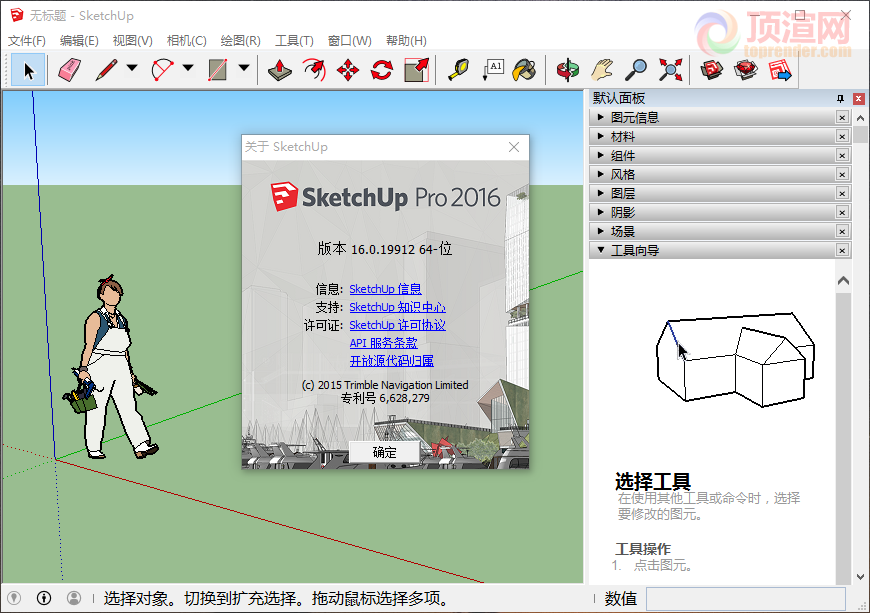870x613 pixels.
Task: Click the geo-location status bar icon
Action: (14, 597)
